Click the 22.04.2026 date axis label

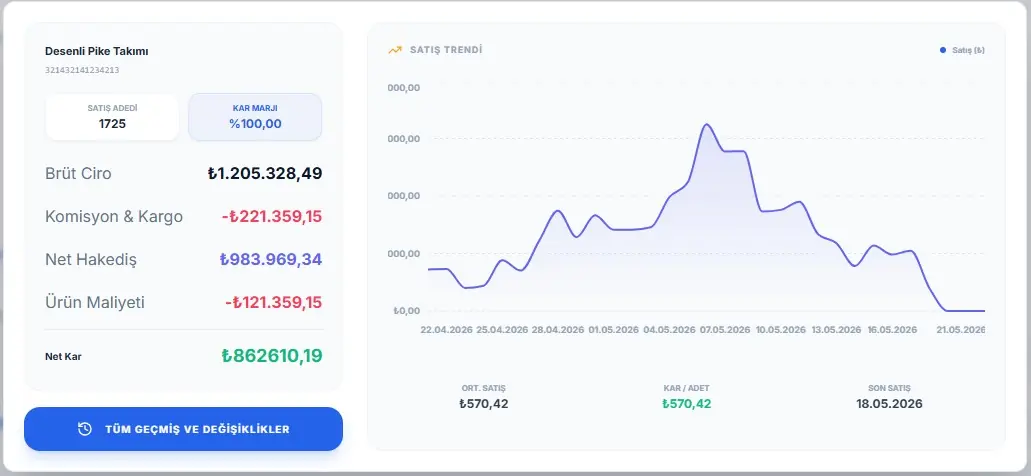[446, 330]
